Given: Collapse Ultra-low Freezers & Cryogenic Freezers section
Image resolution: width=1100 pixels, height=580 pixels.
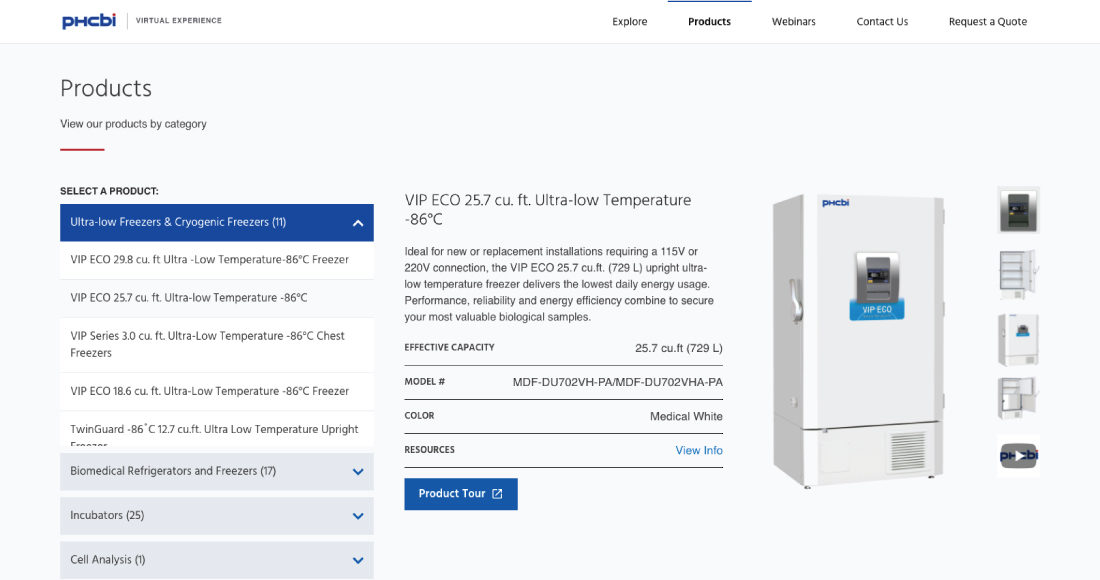Looking at the screenshot, I should [x=357, y=223].
